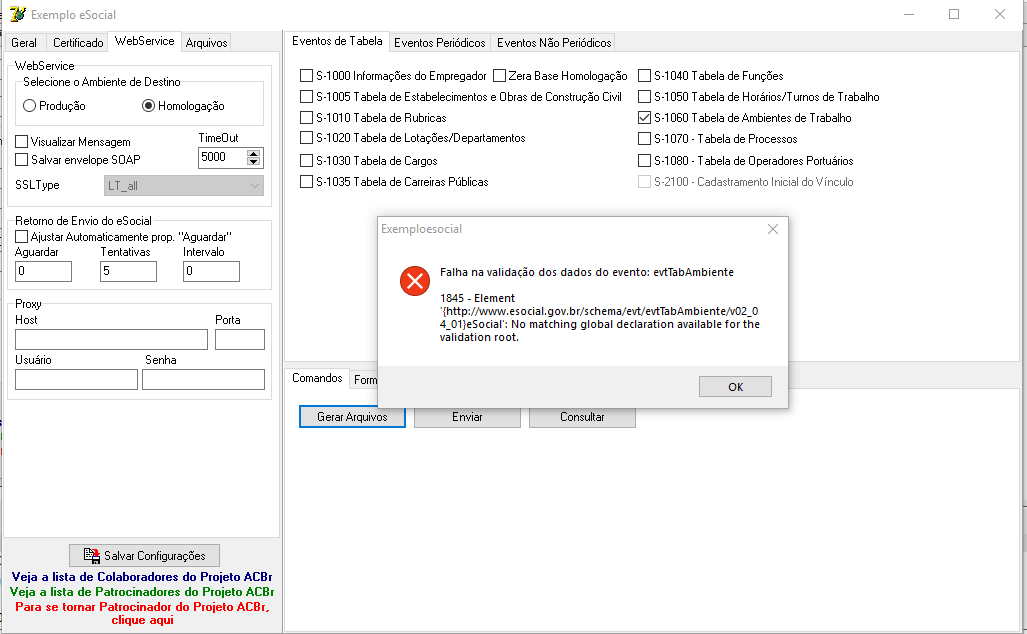The height and width of the screenshot is (634, 1027).
Task: Open the SSLType dropdown
Action: click(x=184, y=185)
